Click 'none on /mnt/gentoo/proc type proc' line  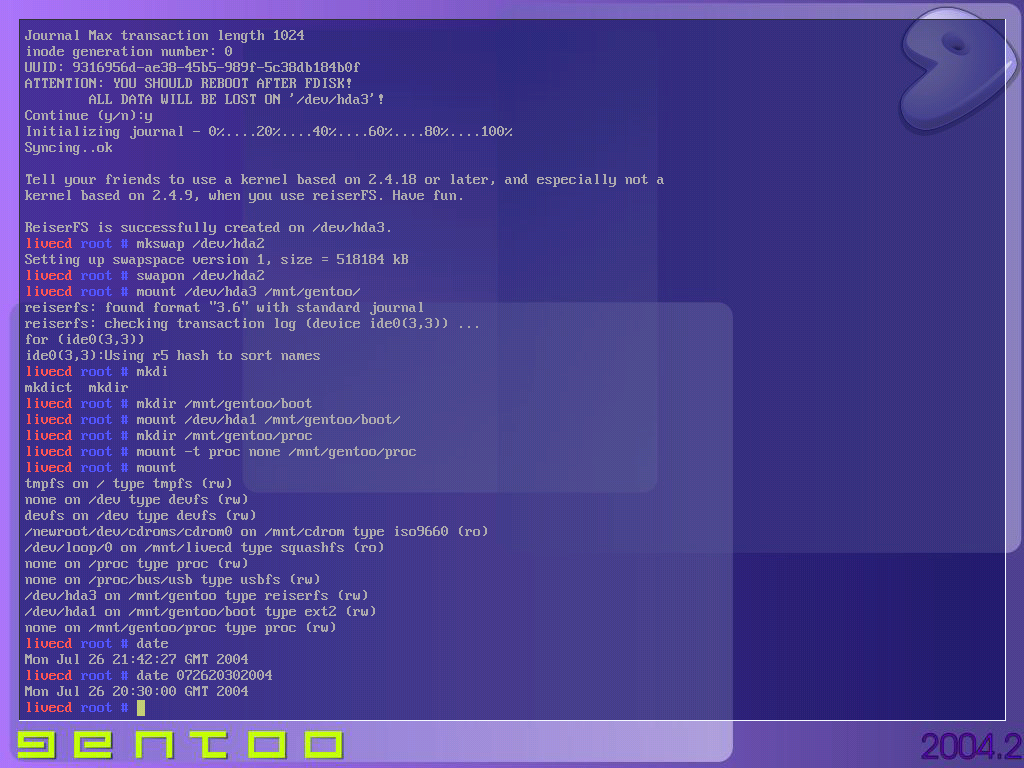pyautogui.click(x=180, y=628)
